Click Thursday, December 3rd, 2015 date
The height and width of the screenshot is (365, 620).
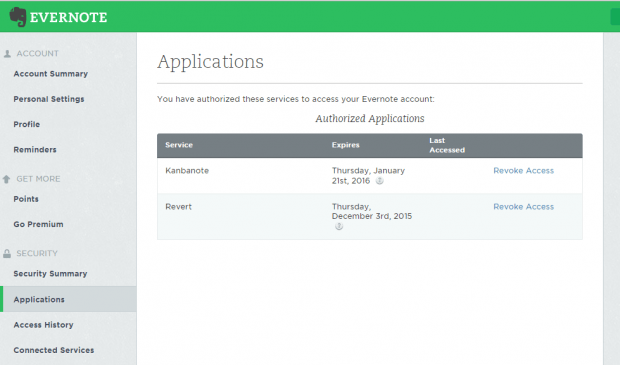372,212
